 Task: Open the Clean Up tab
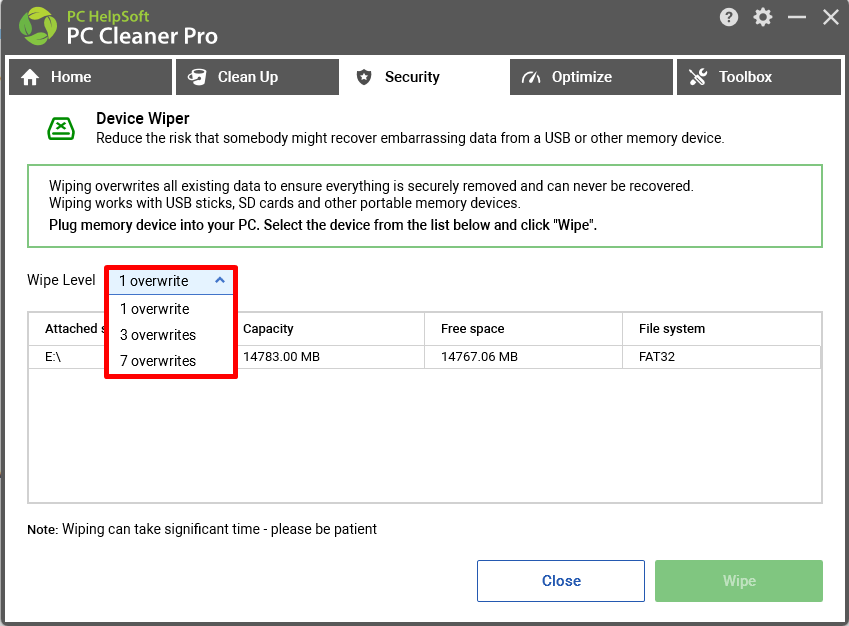click(x=258, y=77)
